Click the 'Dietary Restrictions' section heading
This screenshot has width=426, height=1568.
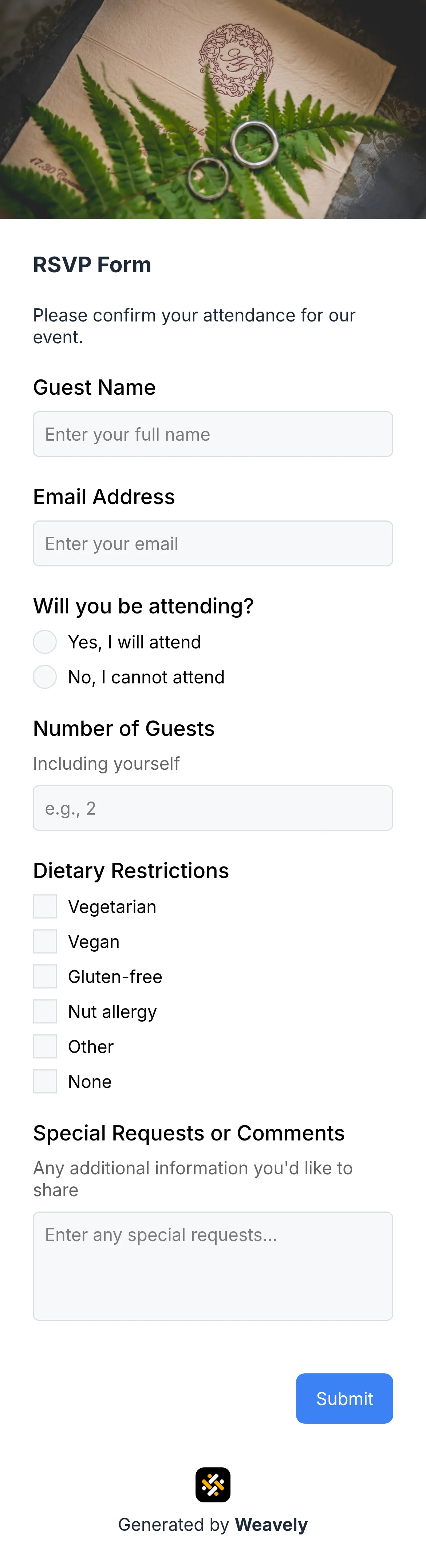(x=131, y=870)
